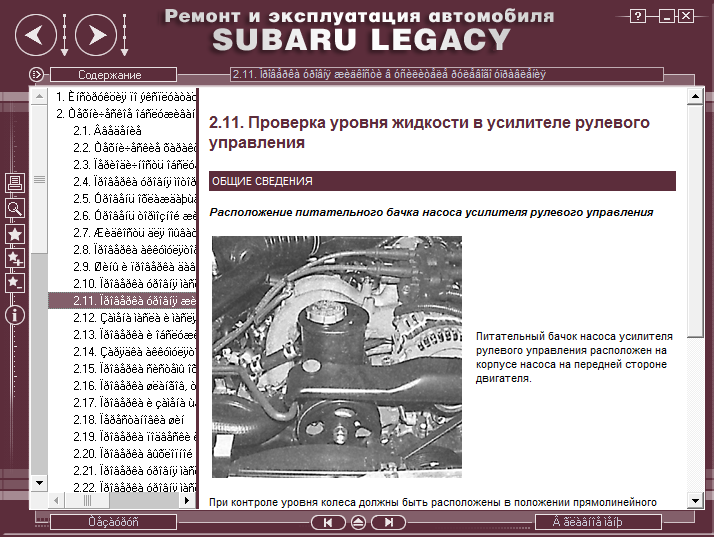Click contents horizontal scrollbar thumb
This screenshot has height=537, width=714.
pos(87,500)
